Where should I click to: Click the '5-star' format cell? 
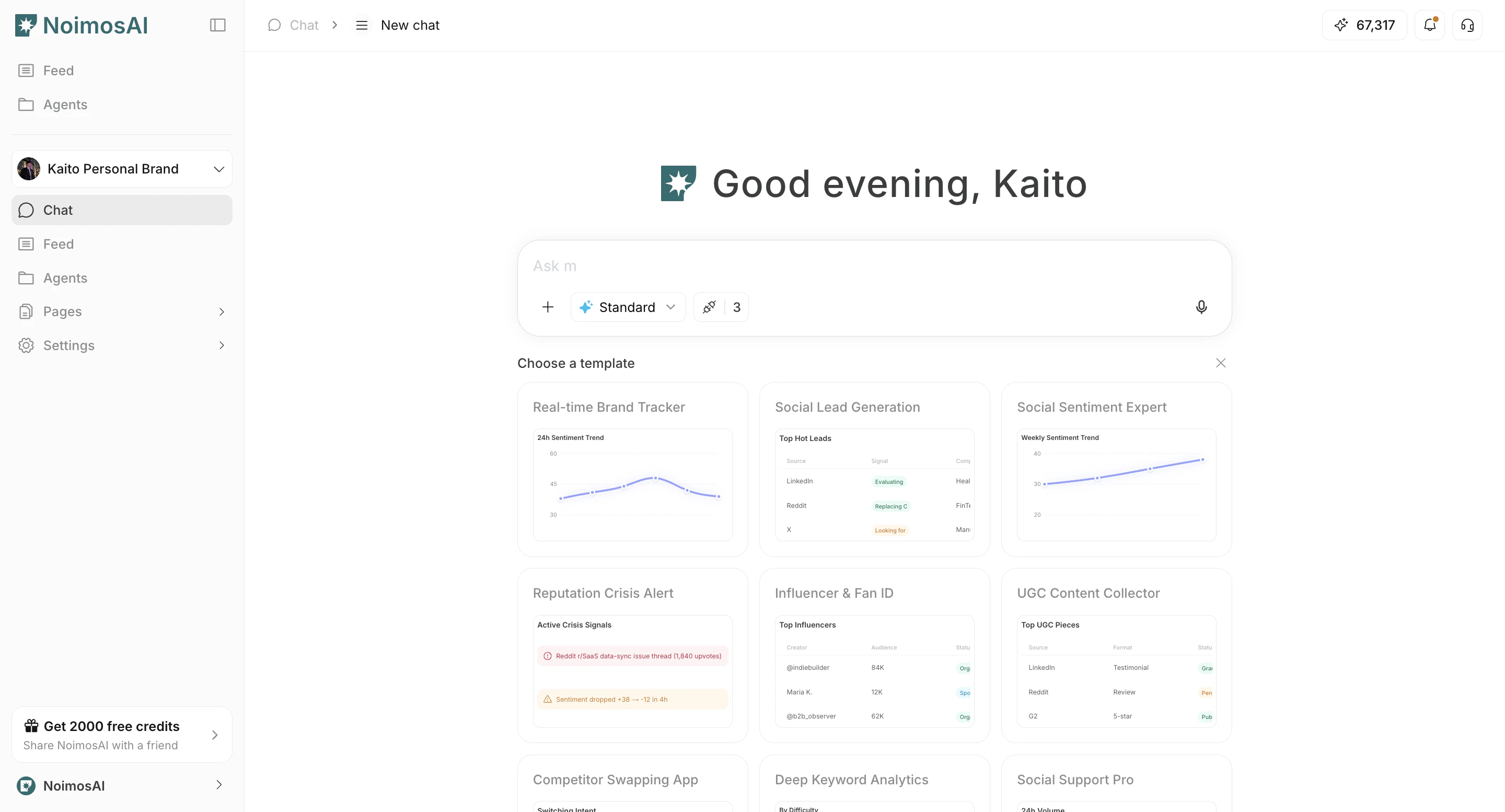pos(1122,716)
